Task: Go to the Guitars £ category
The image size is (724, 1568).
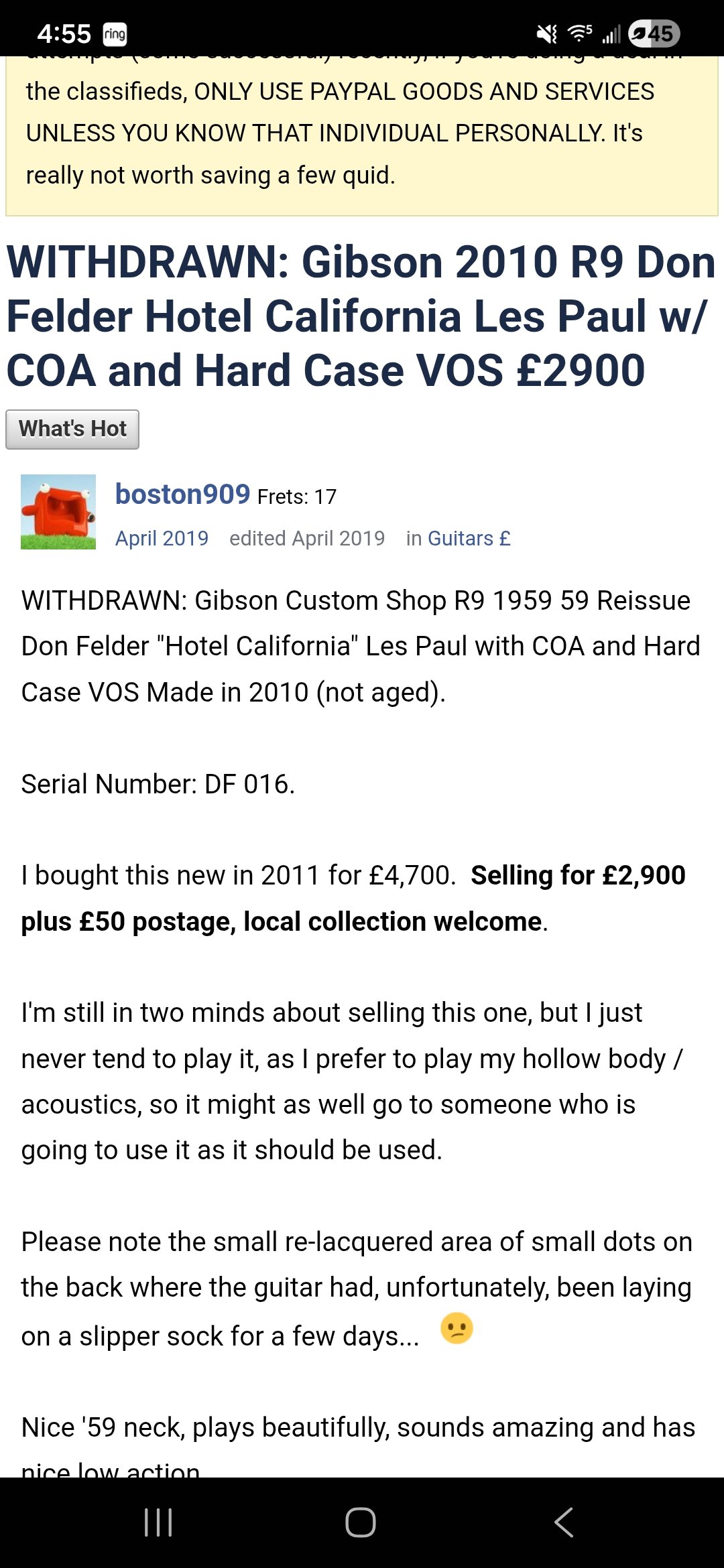Action: click(x=469, y=539)
